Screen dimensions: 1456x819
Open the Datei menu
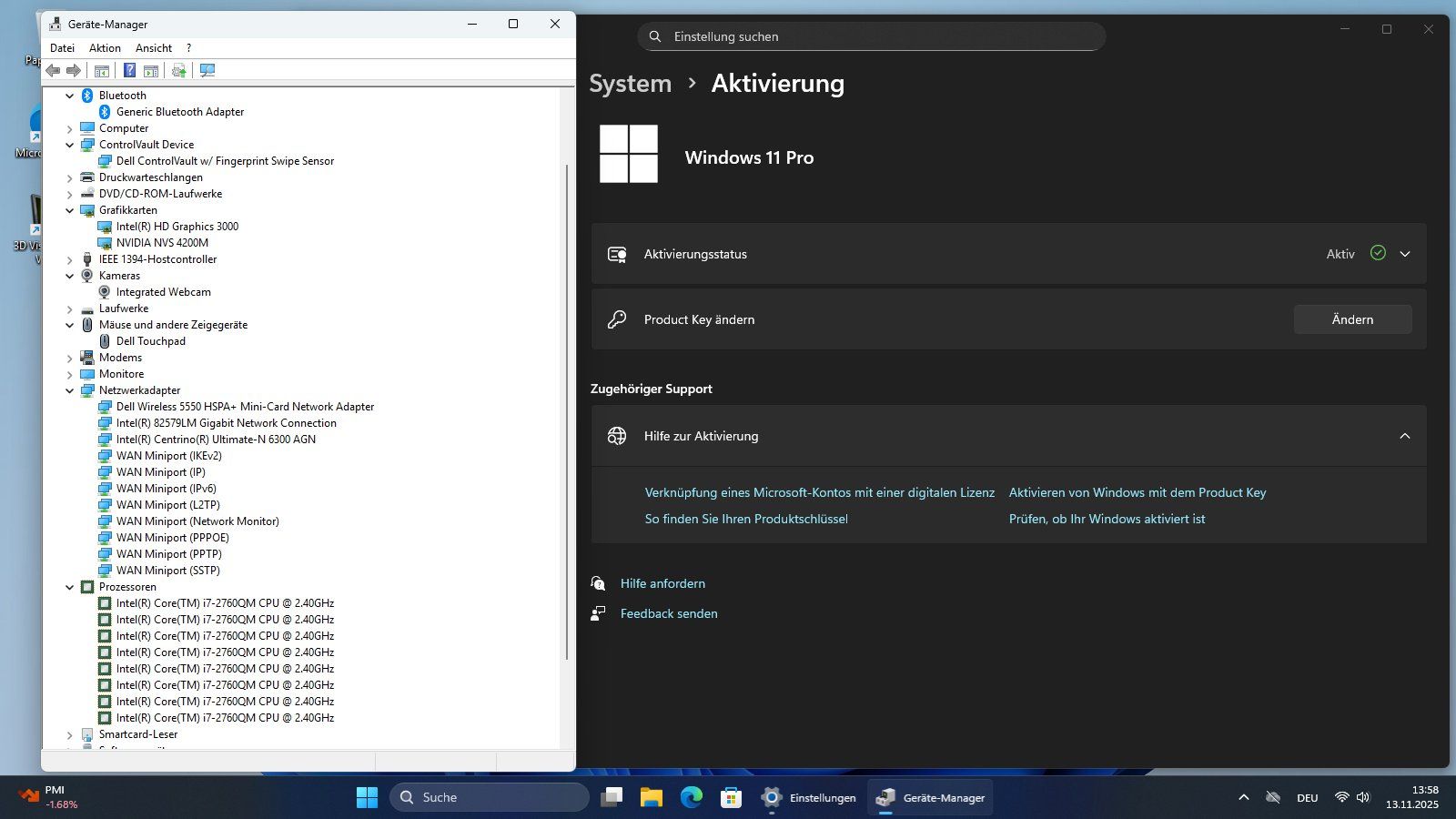click(62, 48)
